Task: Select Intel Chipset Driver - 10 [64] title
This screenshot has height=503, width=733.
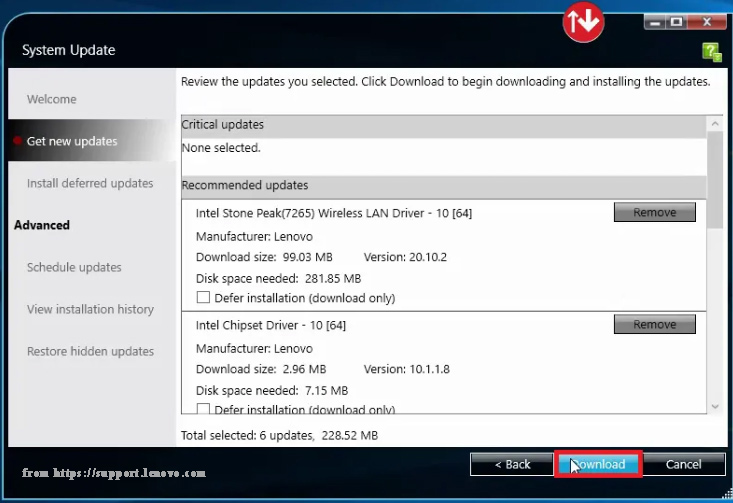Action: coord(271,325)
